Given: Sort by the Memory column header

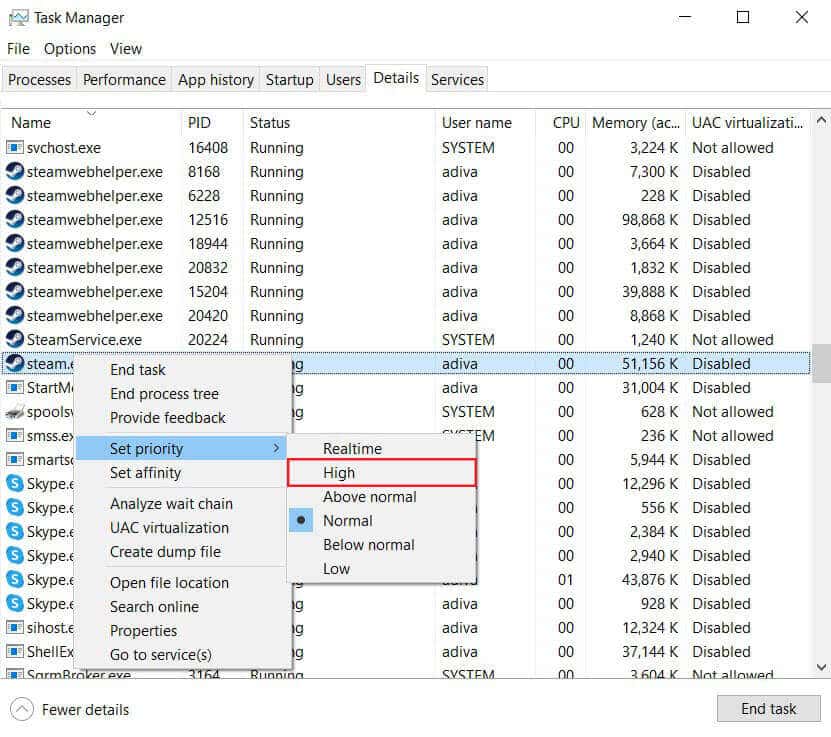Looking at the screenshot, I should (635, 122).
